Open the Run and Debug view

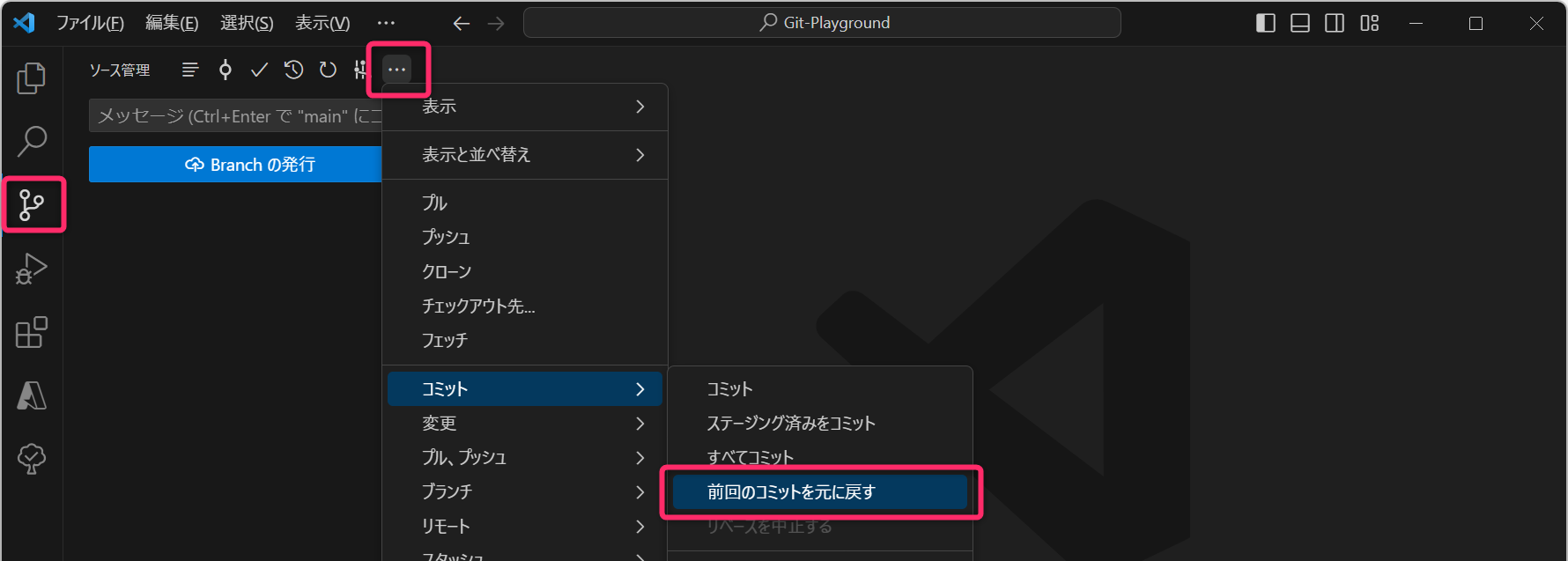click(32, 269)
